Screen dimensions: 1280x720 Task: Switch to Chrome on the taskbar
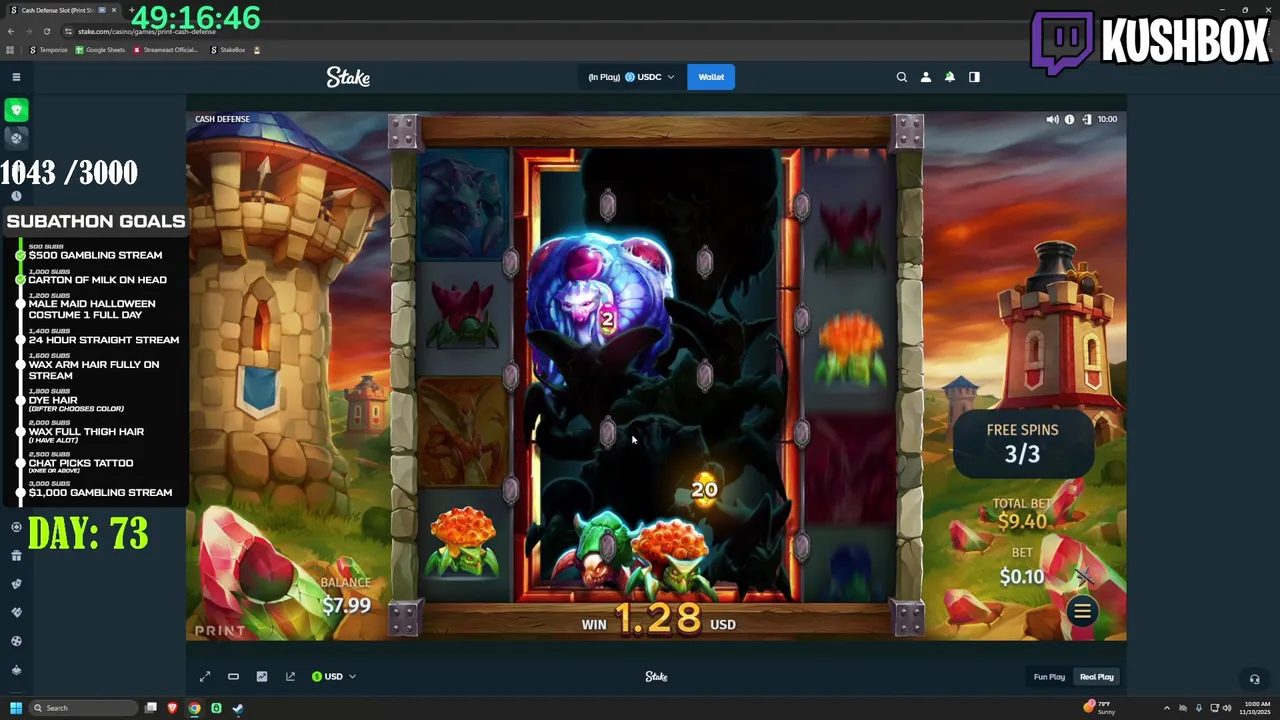click(x=194, y=708)
